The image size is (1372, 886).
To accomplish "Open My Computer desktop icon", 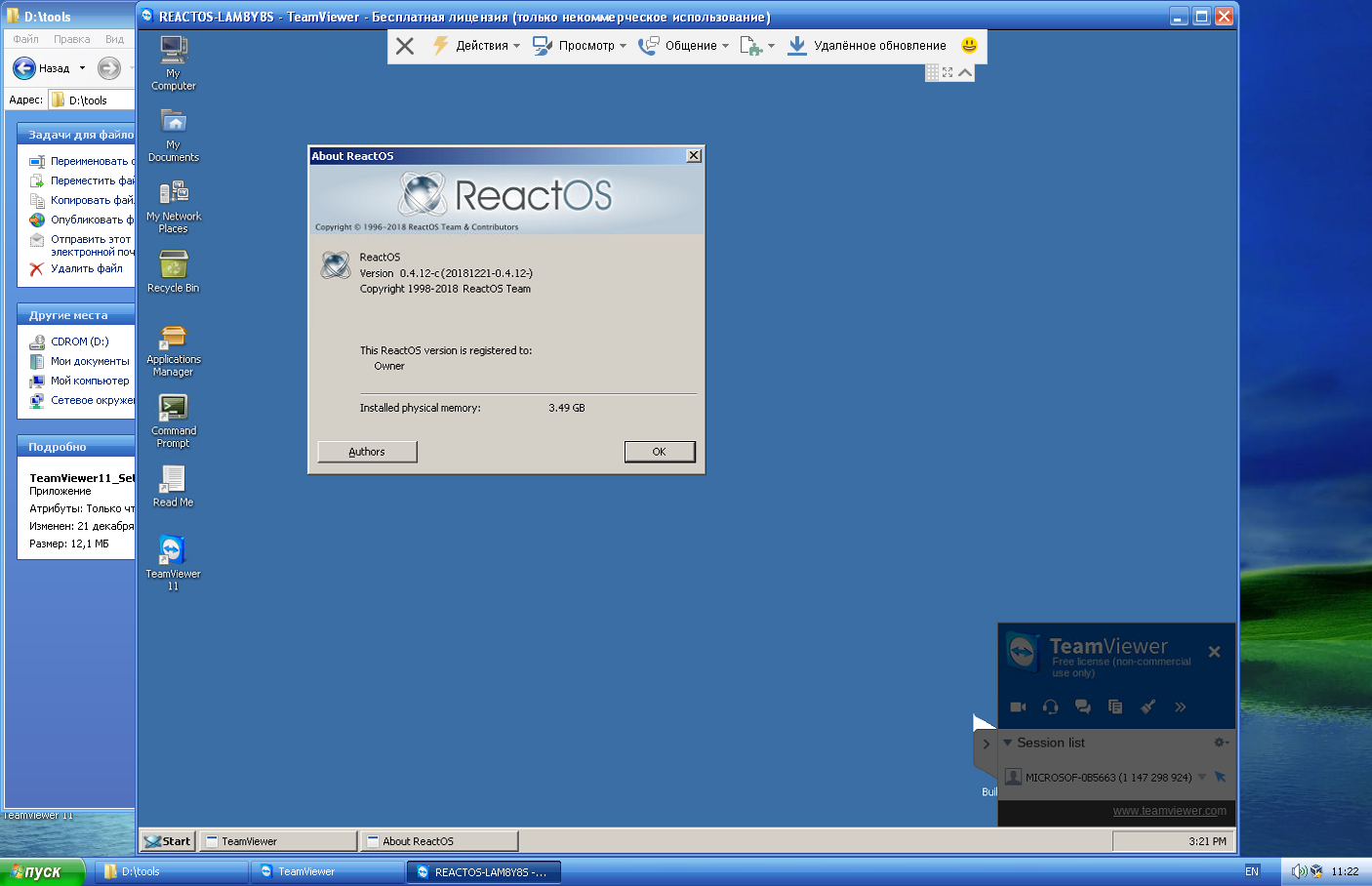I will coord(173,63).
